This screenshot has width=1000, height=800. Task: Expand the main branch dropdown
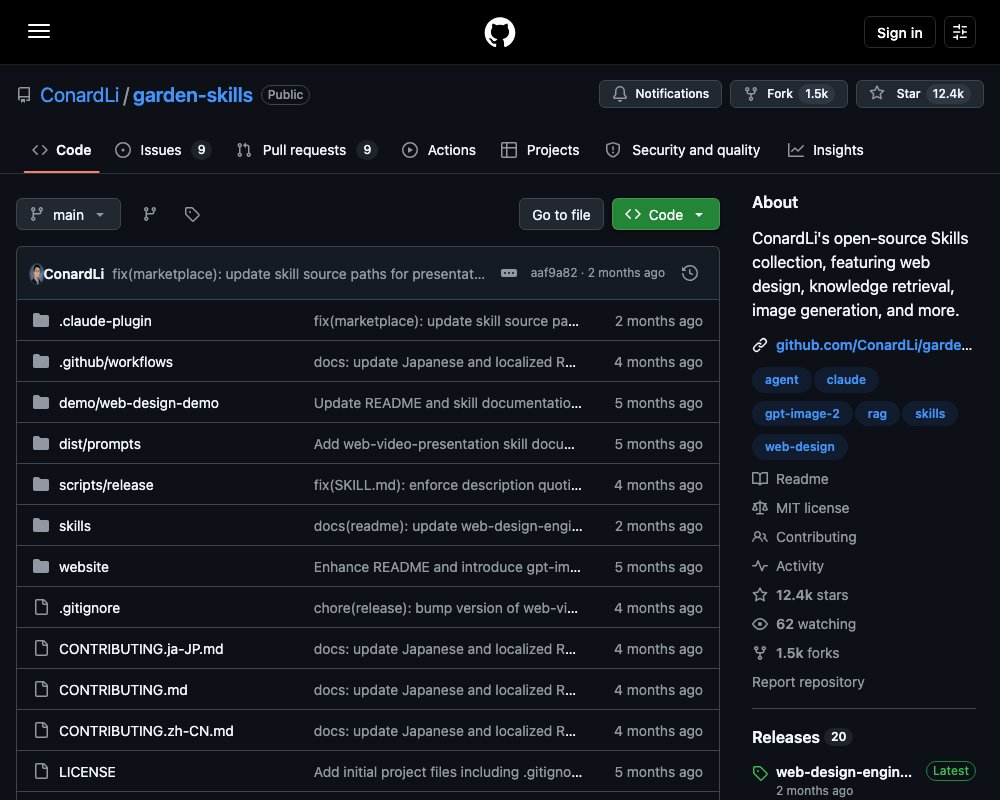[x=68, y=214]
